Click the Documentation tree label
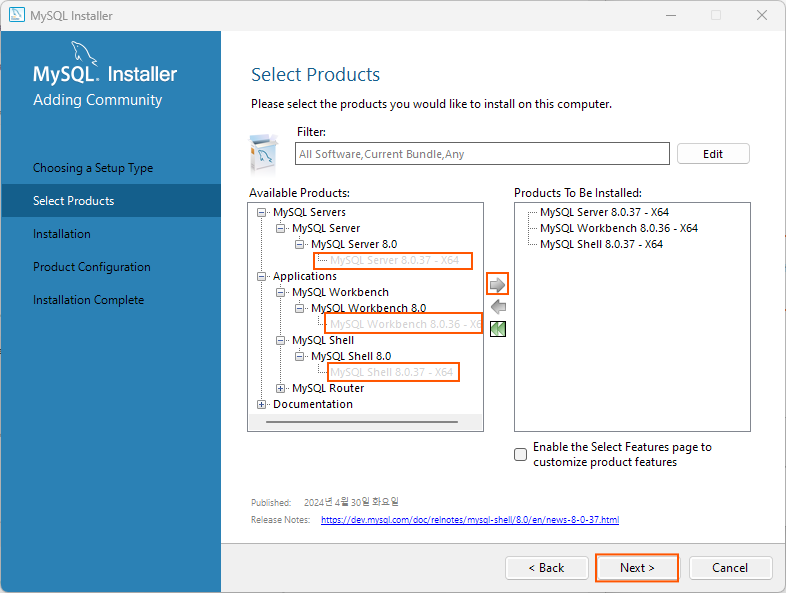 (313, 405)
